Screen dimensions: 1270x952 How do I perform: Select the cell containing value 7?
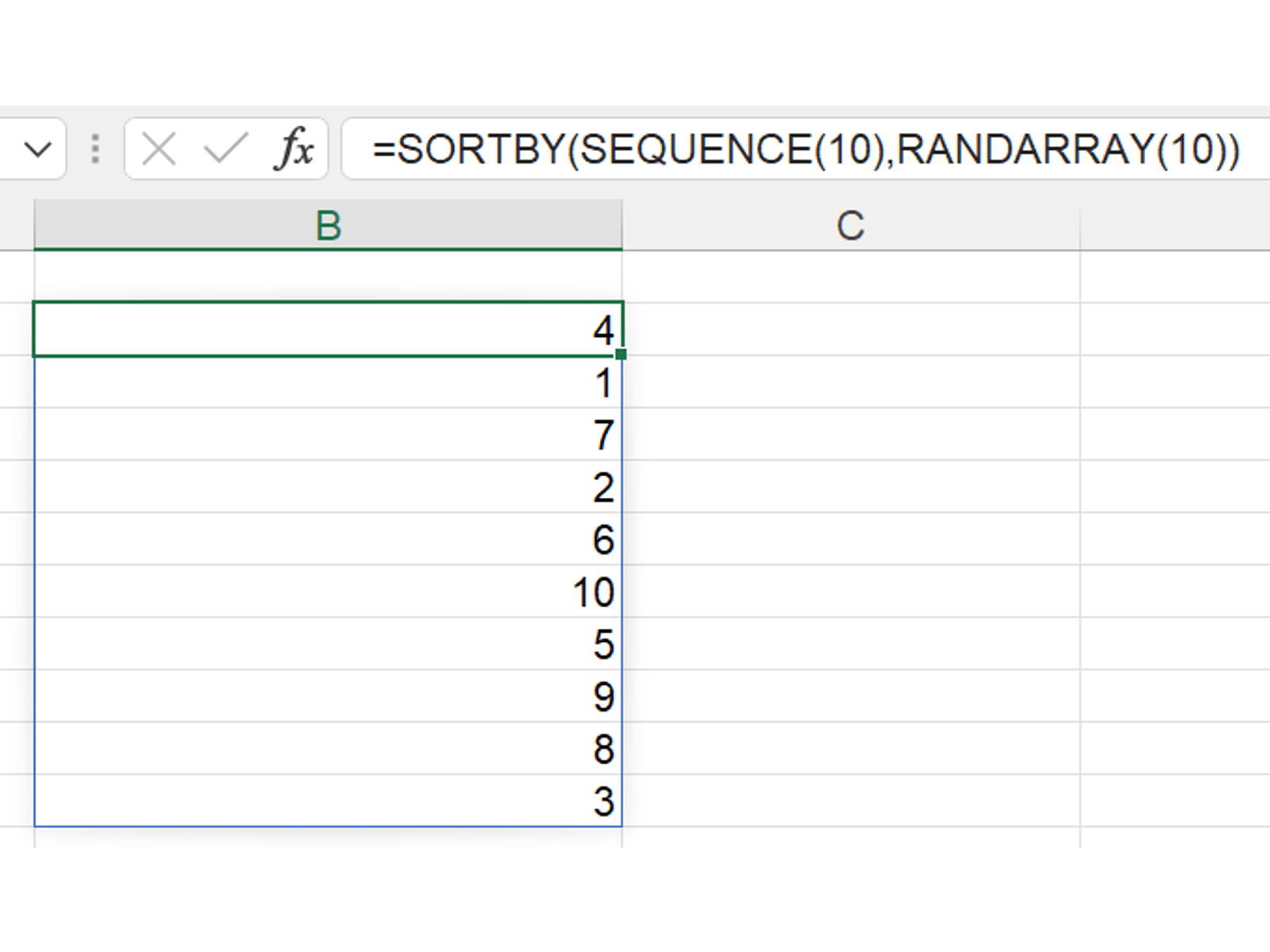point(328,435)
